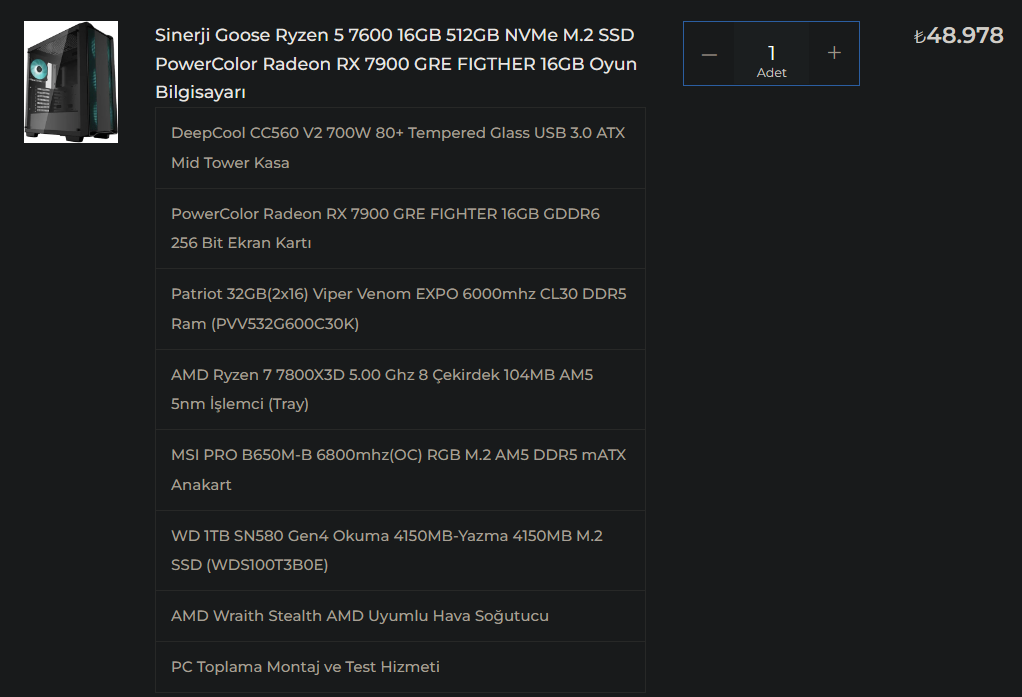Select the WD 1TB SN580 SSD row
1022x697 pixels.
pyautogui.click(x=400, y=551)
